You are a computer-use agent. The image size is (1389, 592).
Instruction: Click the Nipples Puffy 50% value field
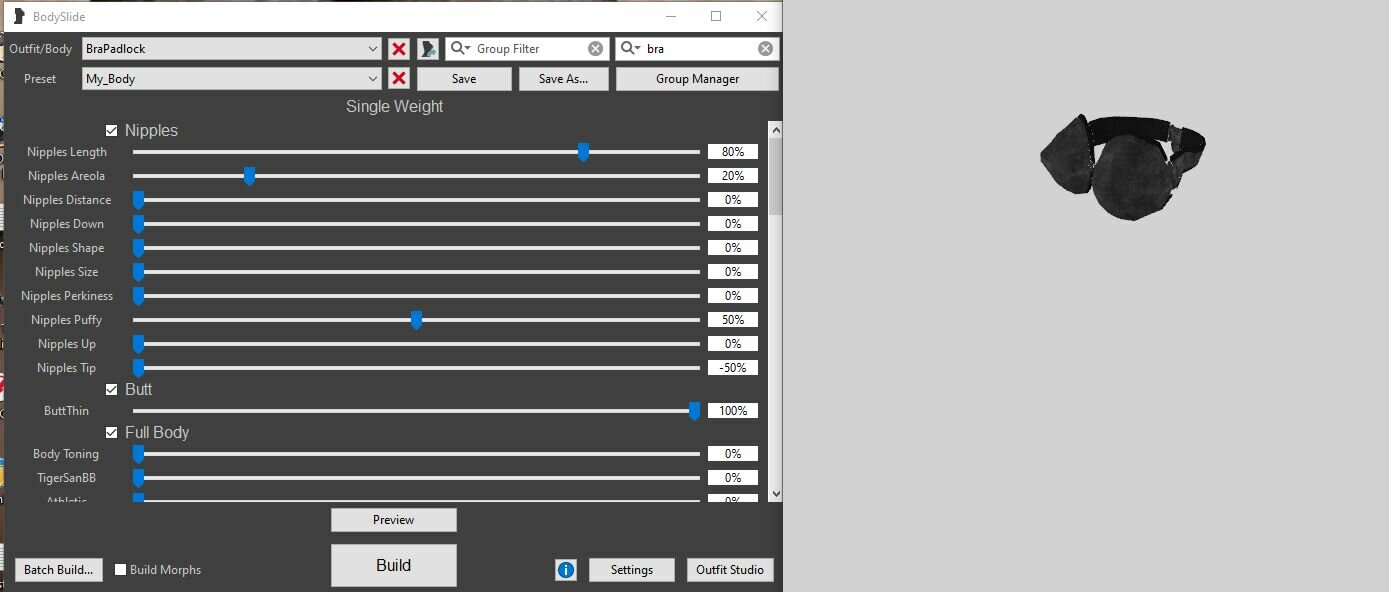click(x=733, y=320)
